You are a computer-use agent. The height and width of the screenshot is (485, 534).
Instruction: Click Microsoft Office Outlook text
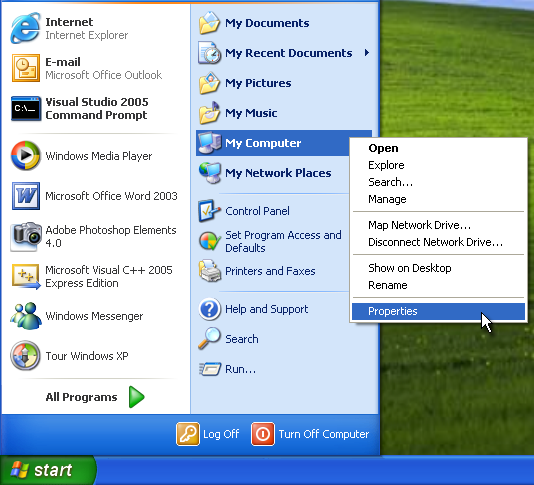click(104, 75)
